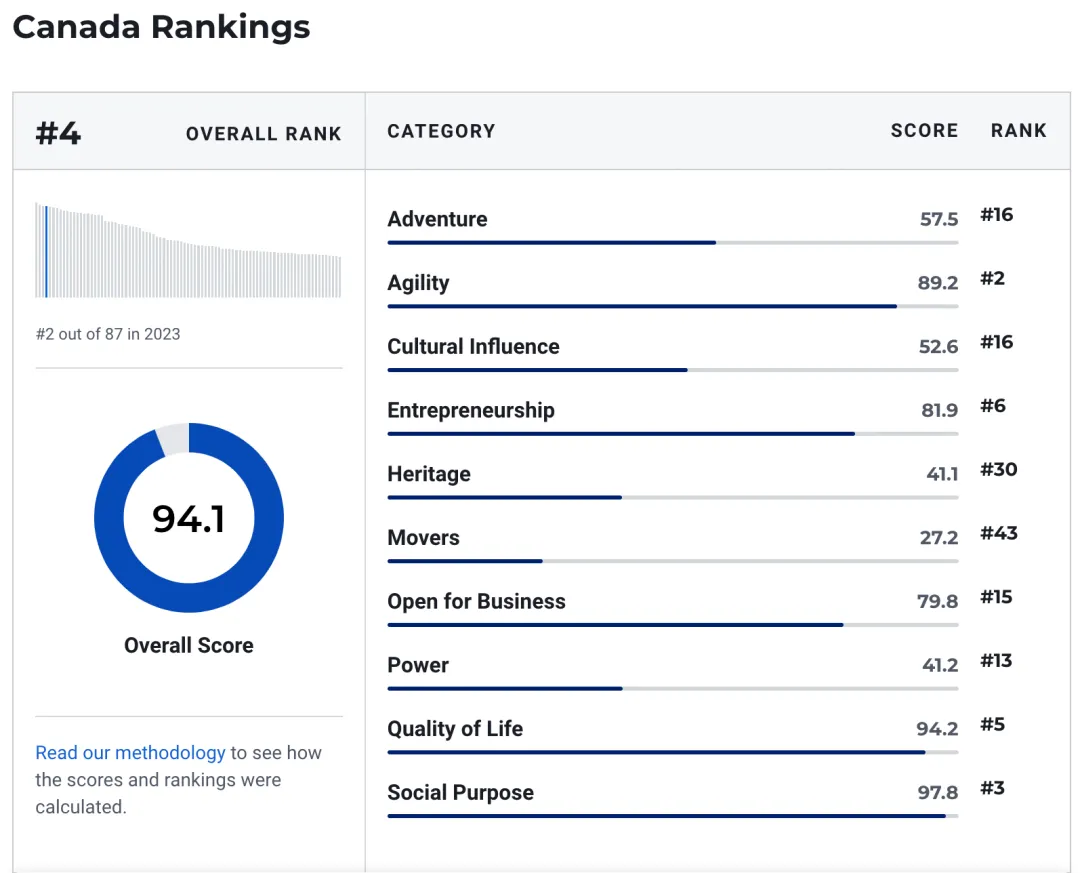
Task: Select the Agility category label
Action: [x=418, y=283]
